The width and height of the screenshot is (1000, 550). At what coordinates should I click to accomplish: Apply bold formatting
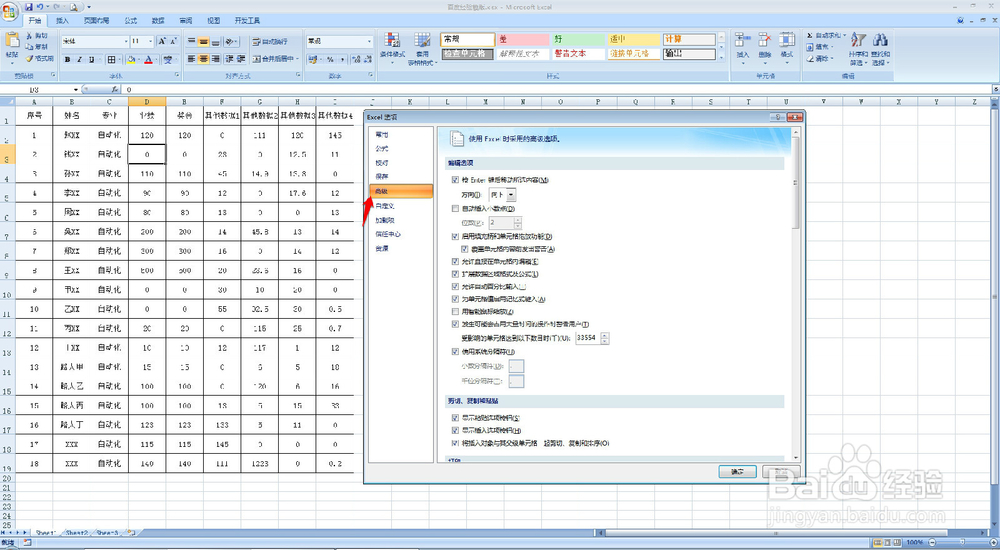[68, 59]
